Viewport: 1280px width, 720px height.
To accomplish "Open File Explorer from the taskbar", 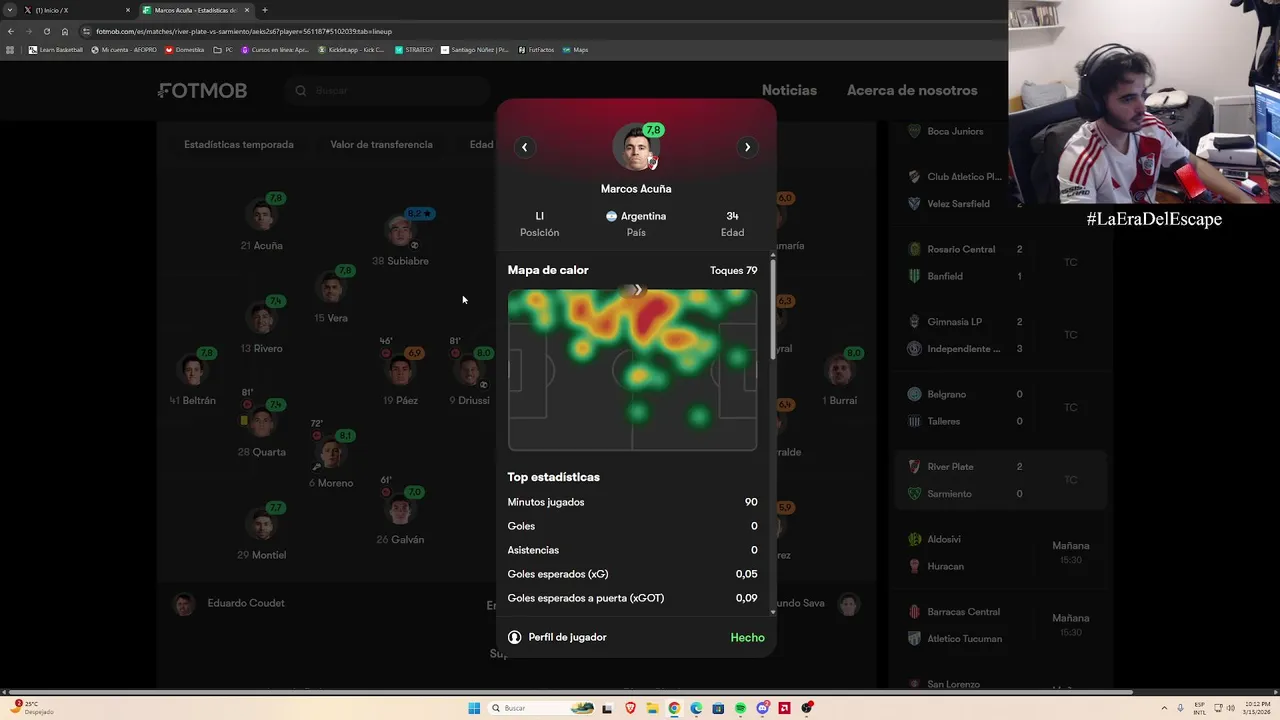I will pyautogui.click(x=652, y=708).
